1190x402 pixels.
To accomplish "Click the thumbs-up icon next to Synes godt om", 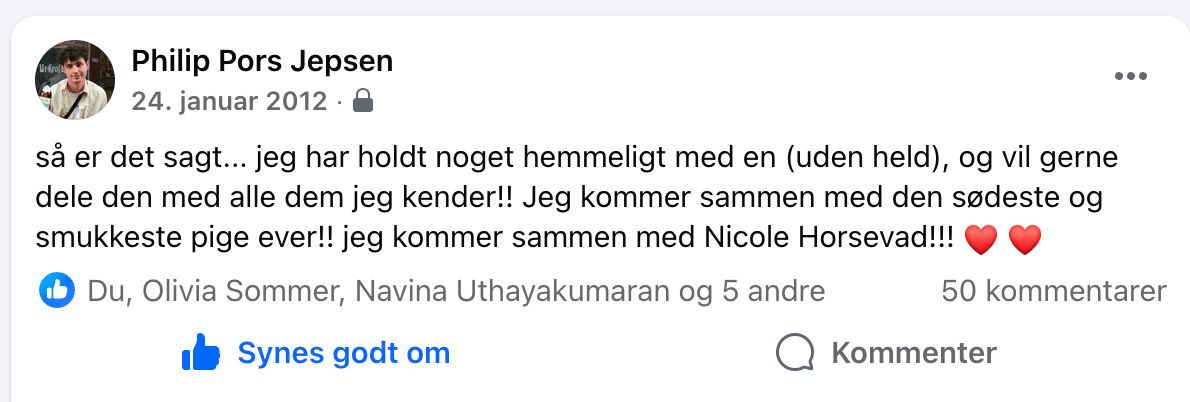I will [x=200, y=353].
